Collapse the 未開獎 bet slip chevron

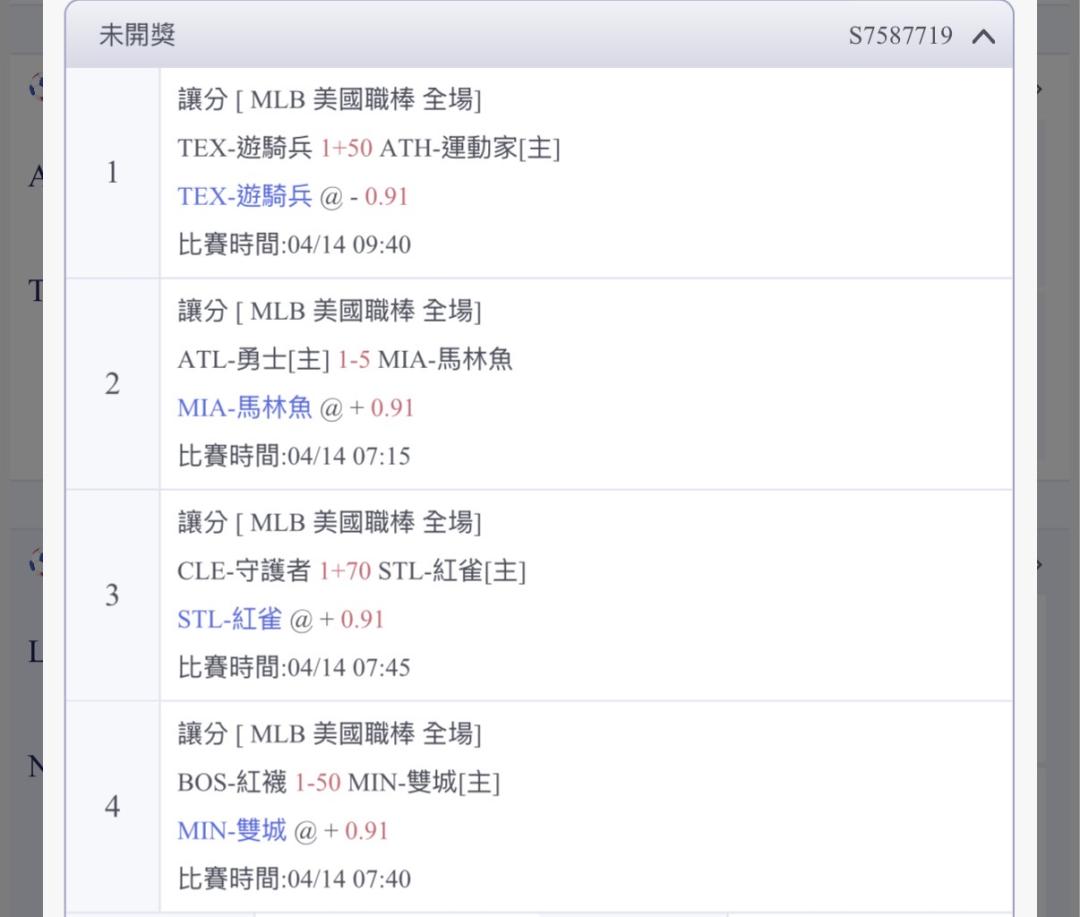[x=983, y=37]
